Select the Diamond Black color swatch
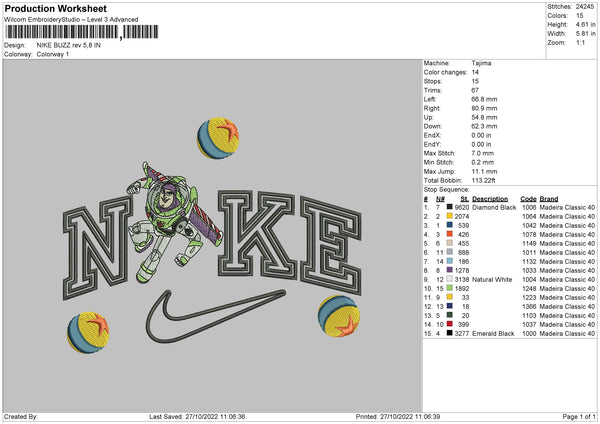Image resolution: width=600 pixels, height=424 pixels. 450,207
